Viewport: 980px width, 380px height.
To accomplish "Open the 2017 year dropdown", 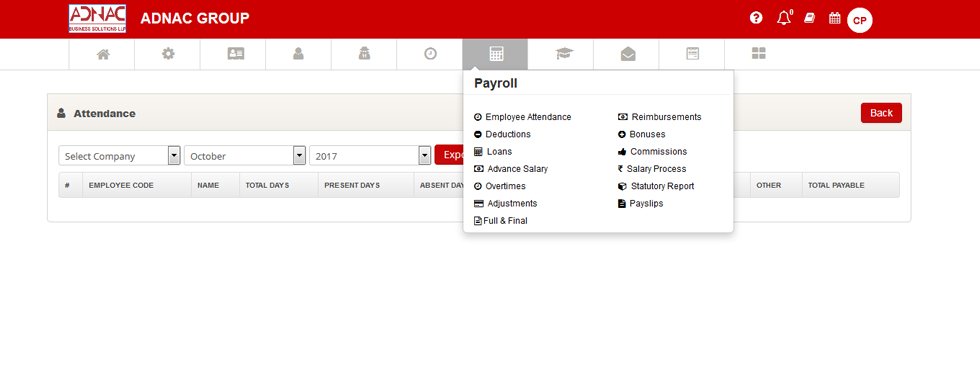I will pyautogui.click(x=370, y=156).
